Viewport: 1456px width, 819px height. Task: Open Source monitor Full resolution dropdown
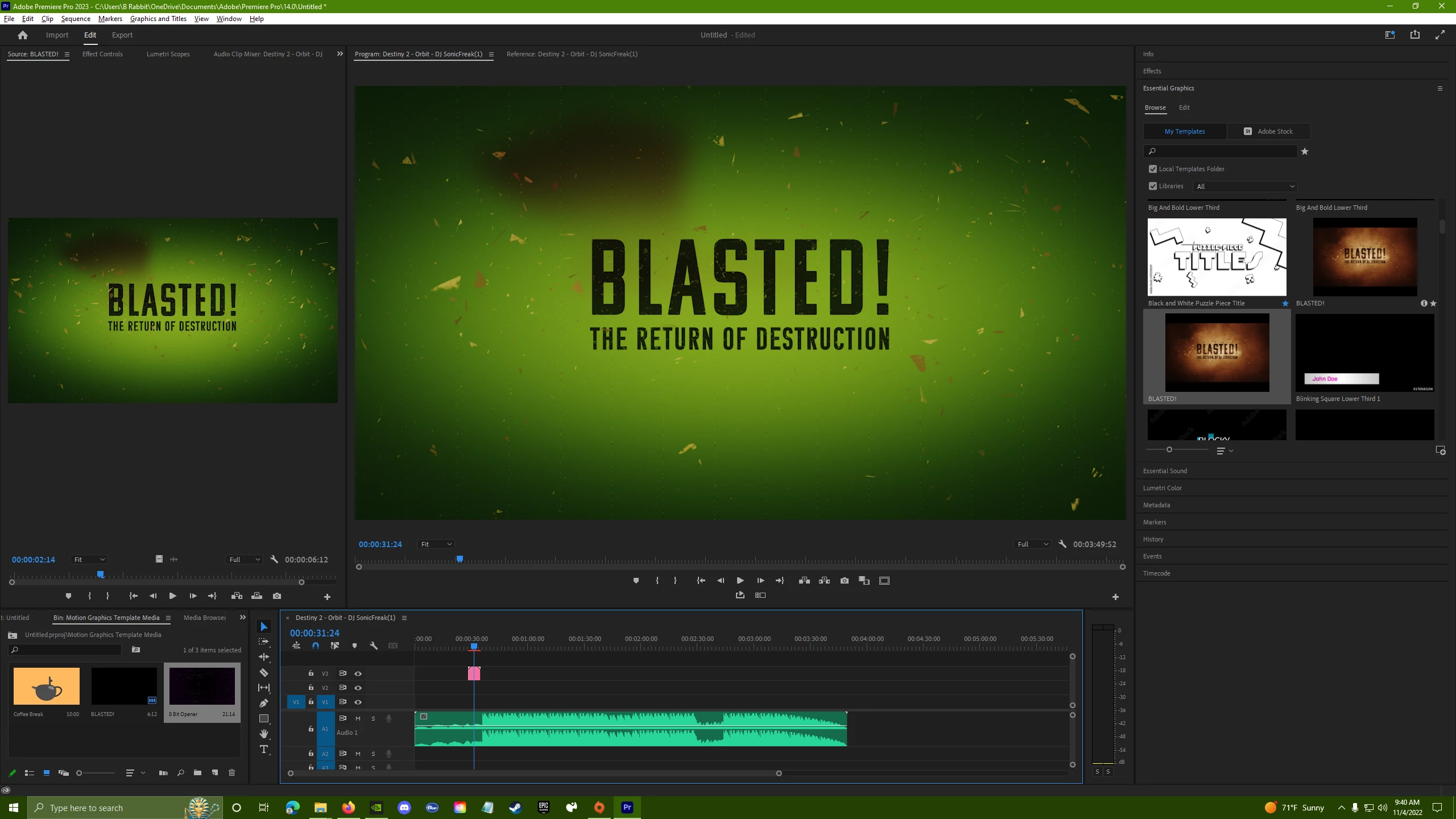coord(245,560)
